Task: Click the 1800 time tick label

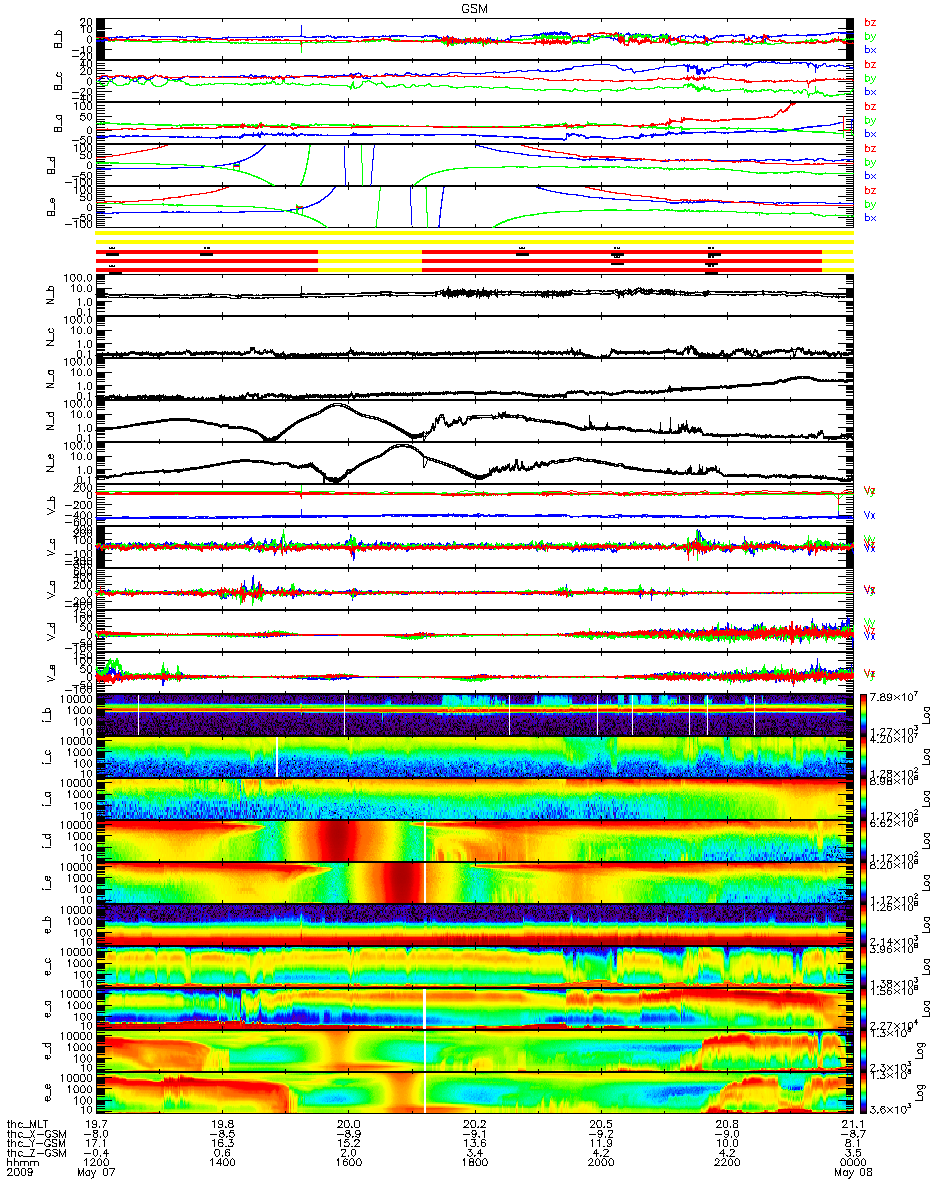Action: 474,1164
